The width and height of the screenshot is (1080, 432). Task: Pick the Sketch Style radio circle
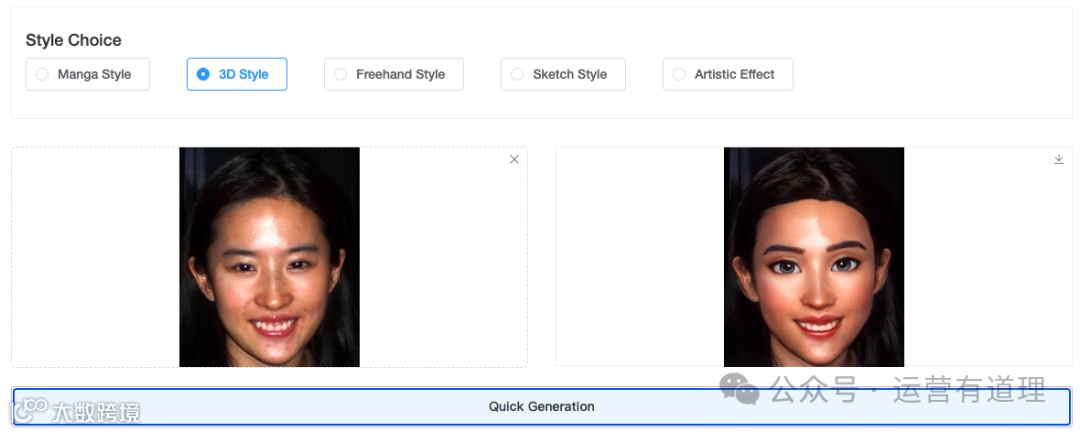click(x=517, y=74)
